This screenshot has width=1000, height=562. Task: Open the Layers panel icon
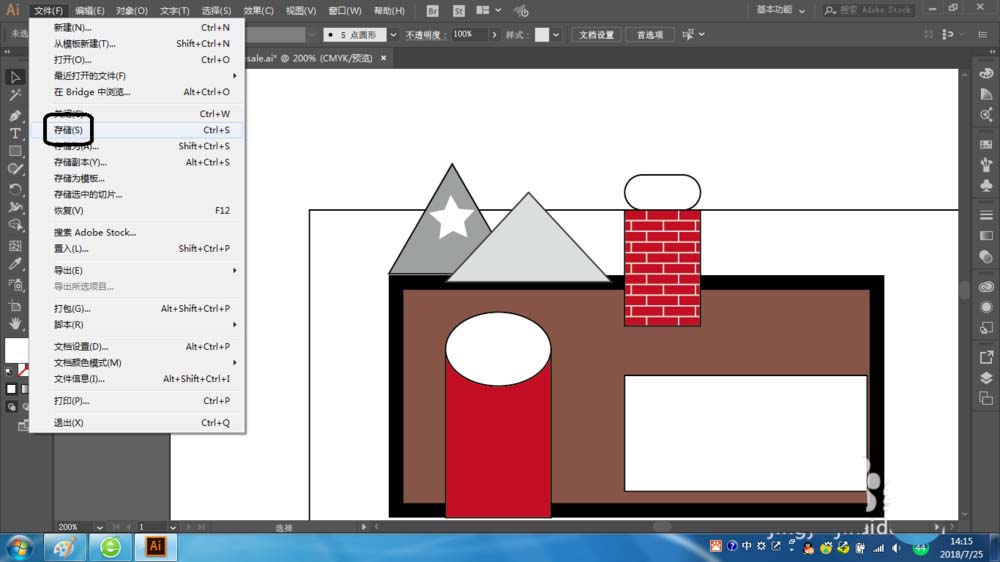pyautogui.click(x=986, y=378)
